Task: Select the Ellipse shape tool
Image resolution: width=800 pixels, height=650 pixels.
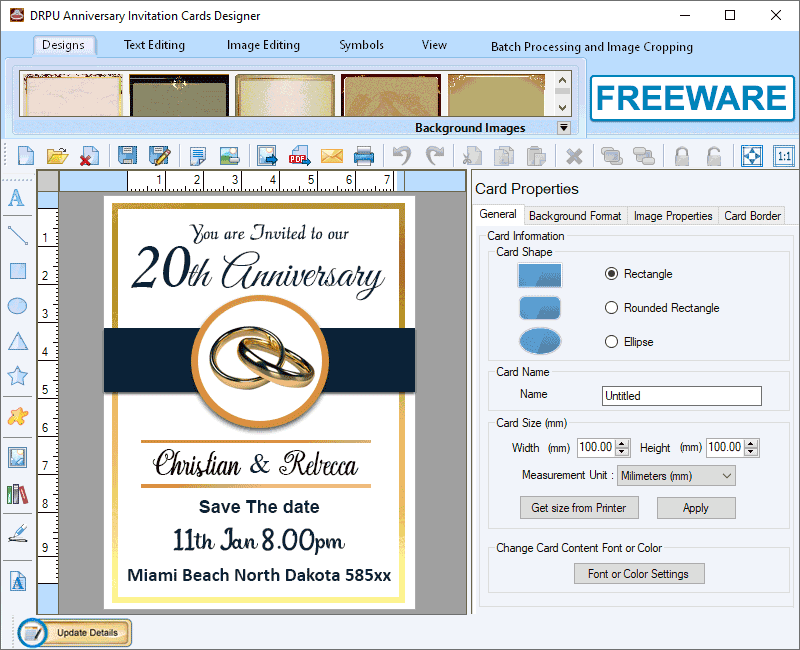Action: [16, 305]
